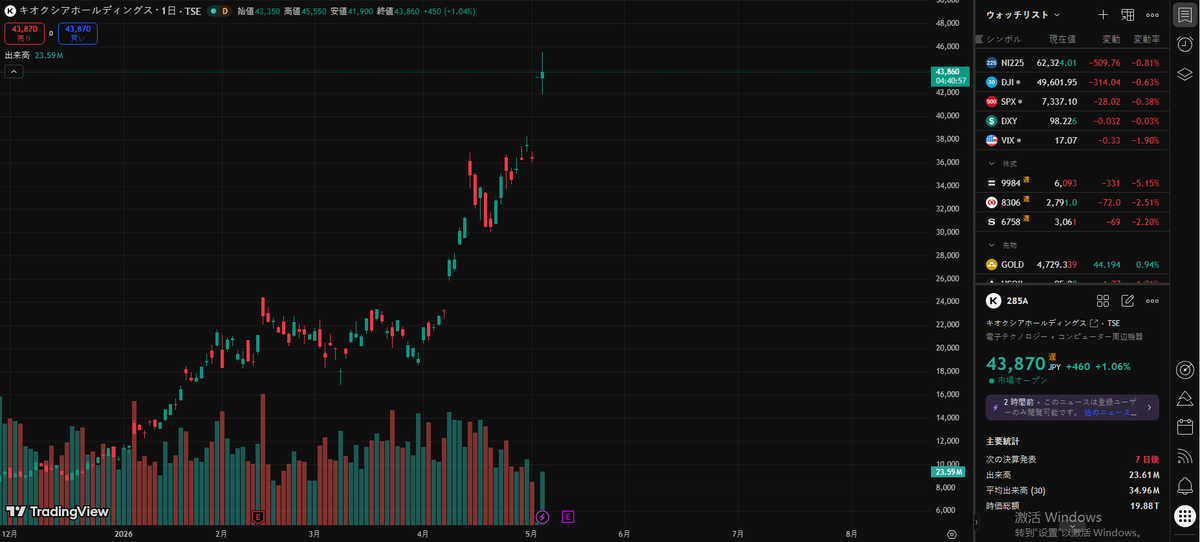Open the object tree layers icon

point(1184,74)
